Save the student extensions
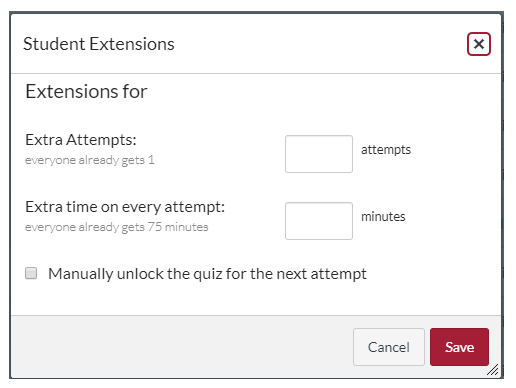Viewport: 516px width, 388px height. [459, 347]
